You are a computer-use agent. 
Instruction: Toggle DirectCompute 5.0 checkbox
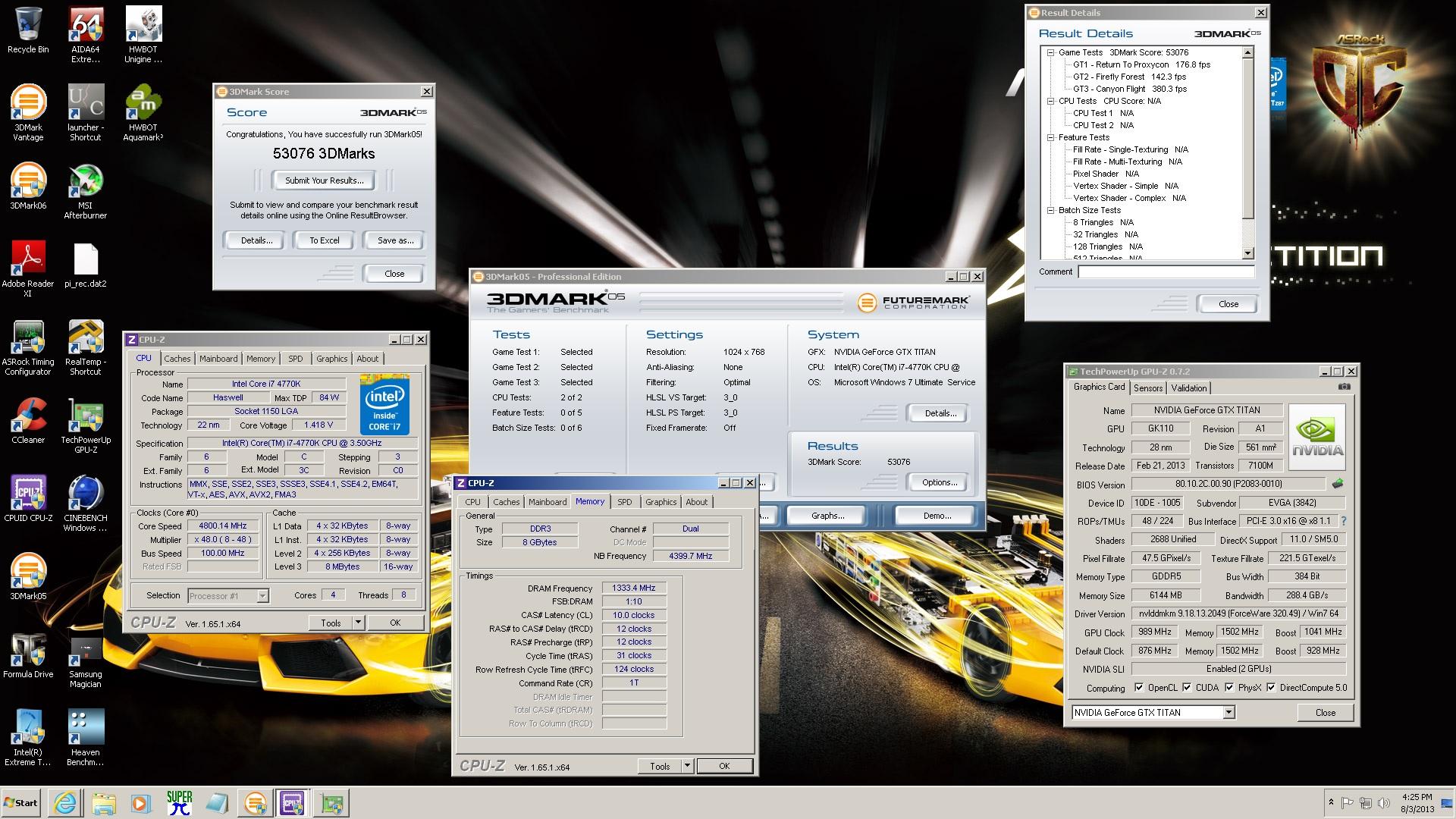tap(1271, 688)
